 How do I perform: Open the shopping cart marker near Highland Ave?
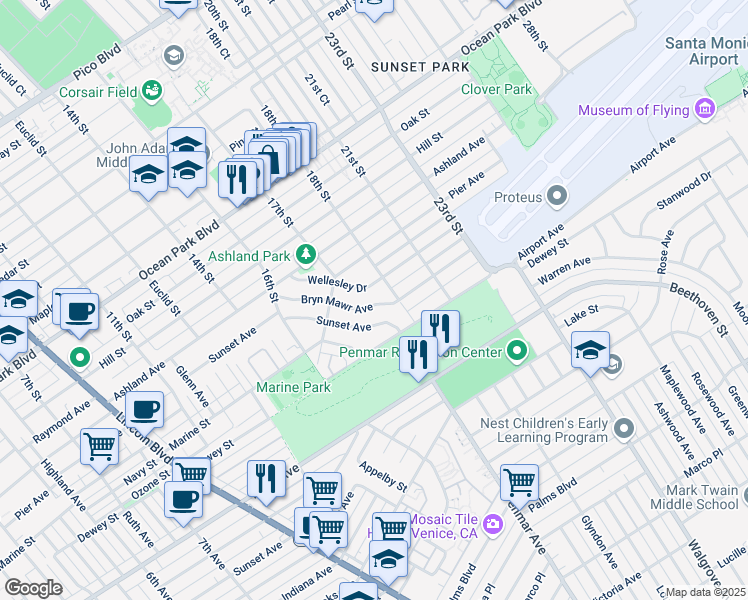(100, 447)
